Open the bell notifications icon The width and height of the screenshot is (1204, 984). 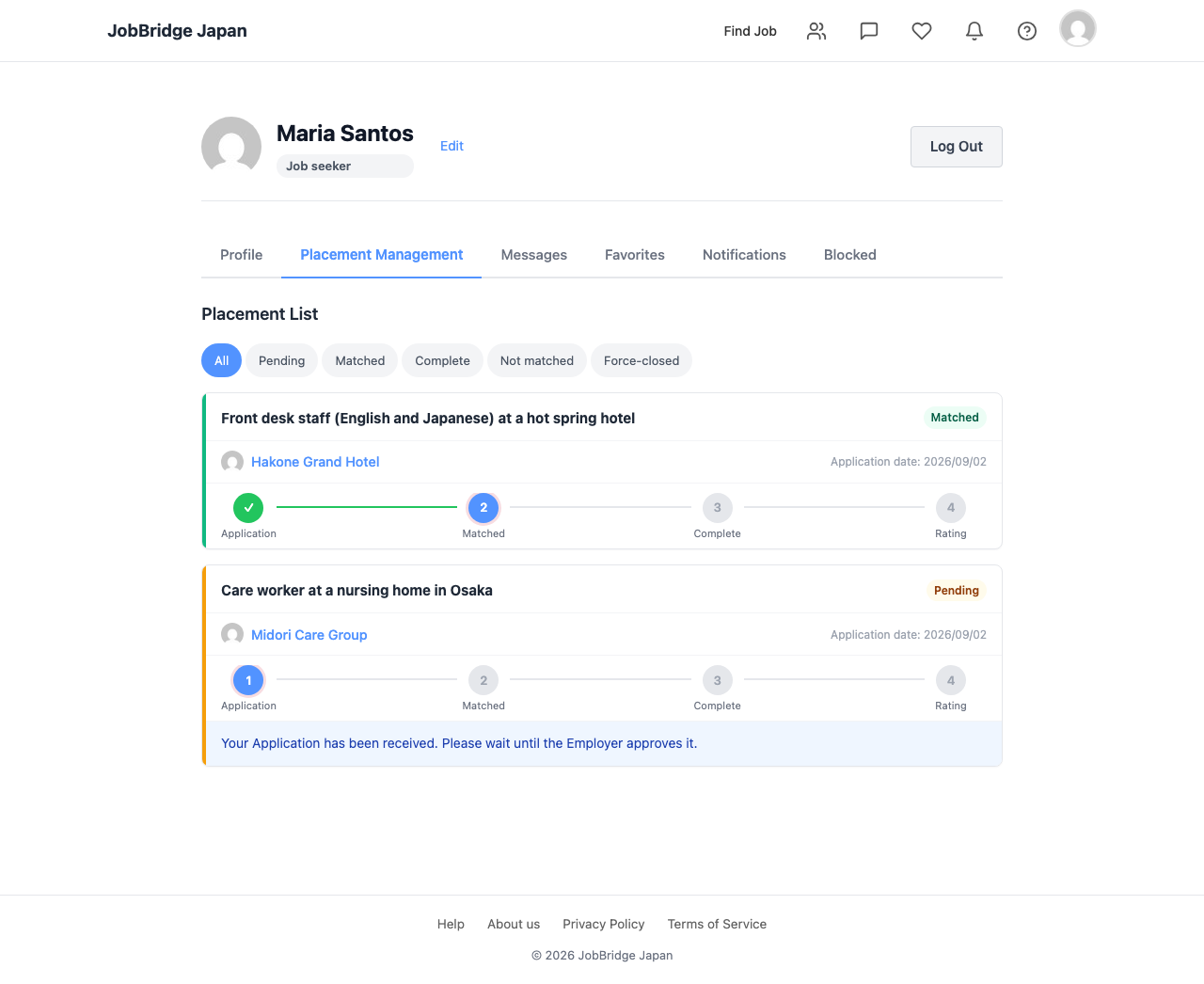coord(974,31)
